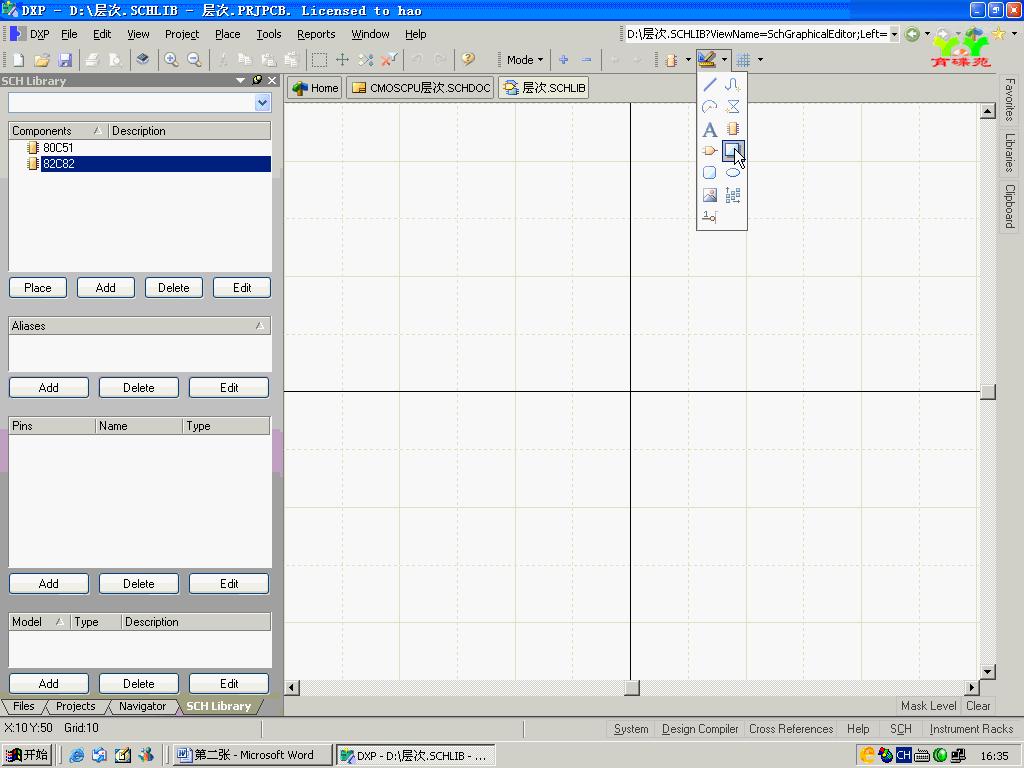
Task: Select the Place Graphic Image tool
Action: click(x=710, y=195)
